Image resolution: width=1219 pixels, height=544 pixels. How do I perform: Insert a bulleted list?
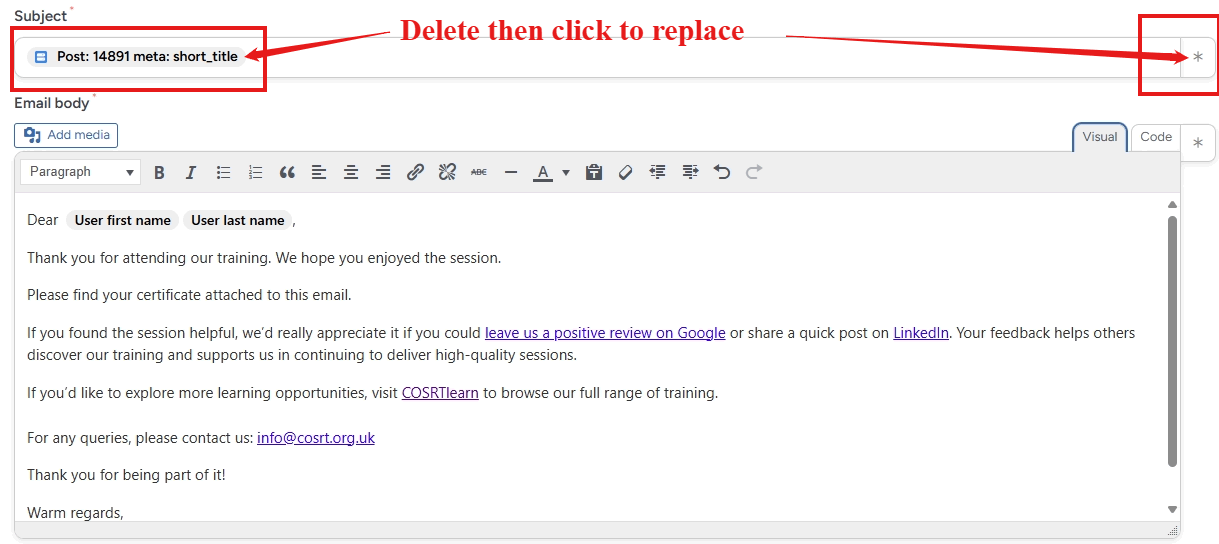(223, 172)
